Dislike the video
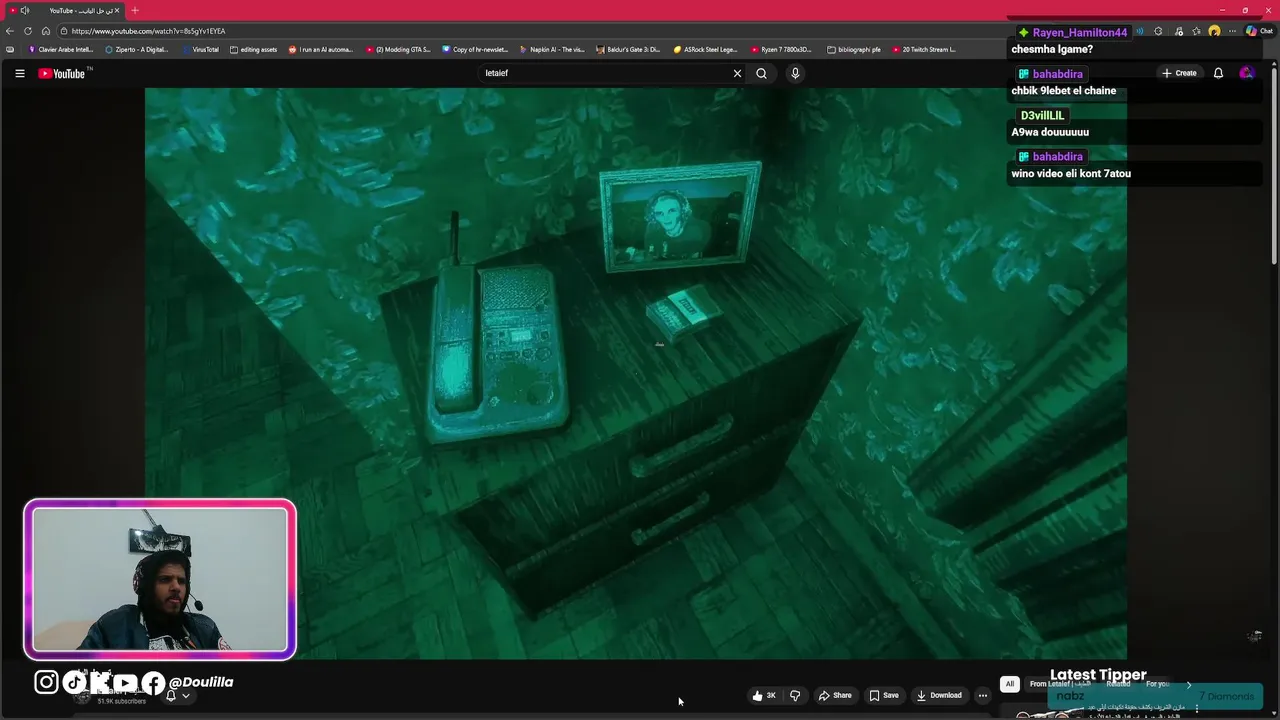 795,695
